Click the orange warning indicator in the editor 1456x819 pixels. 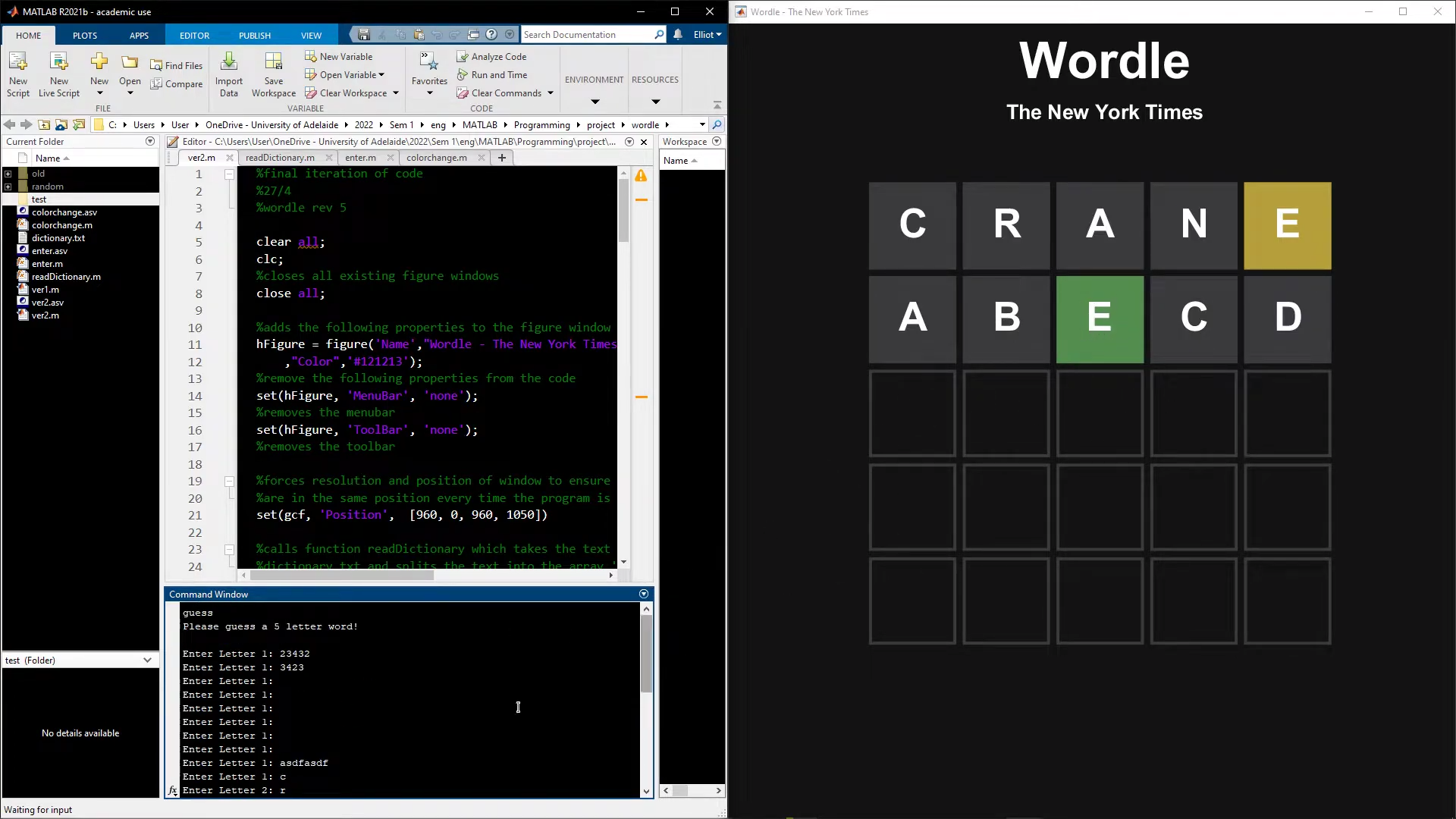[642, 176]
